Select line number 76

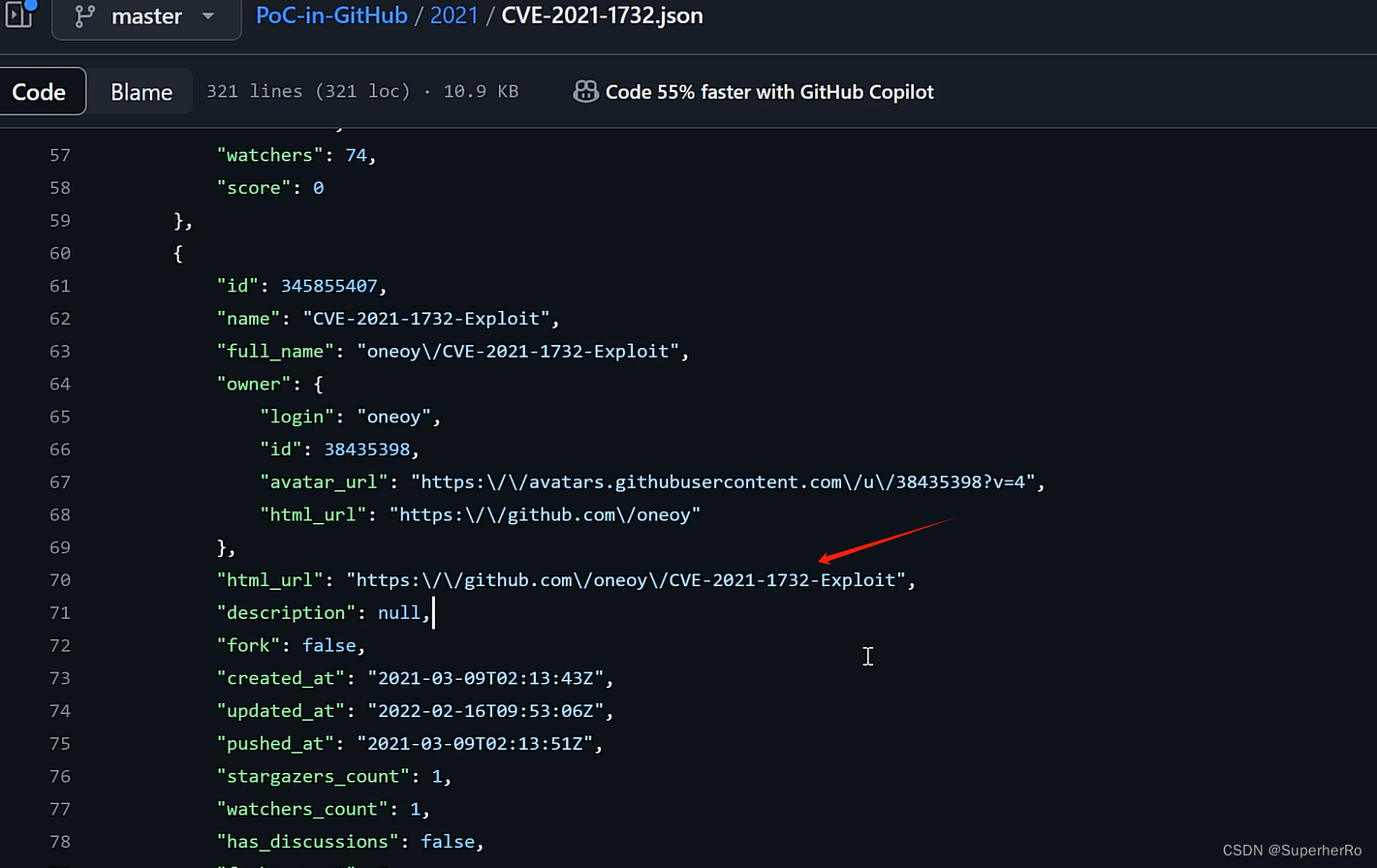60,776
